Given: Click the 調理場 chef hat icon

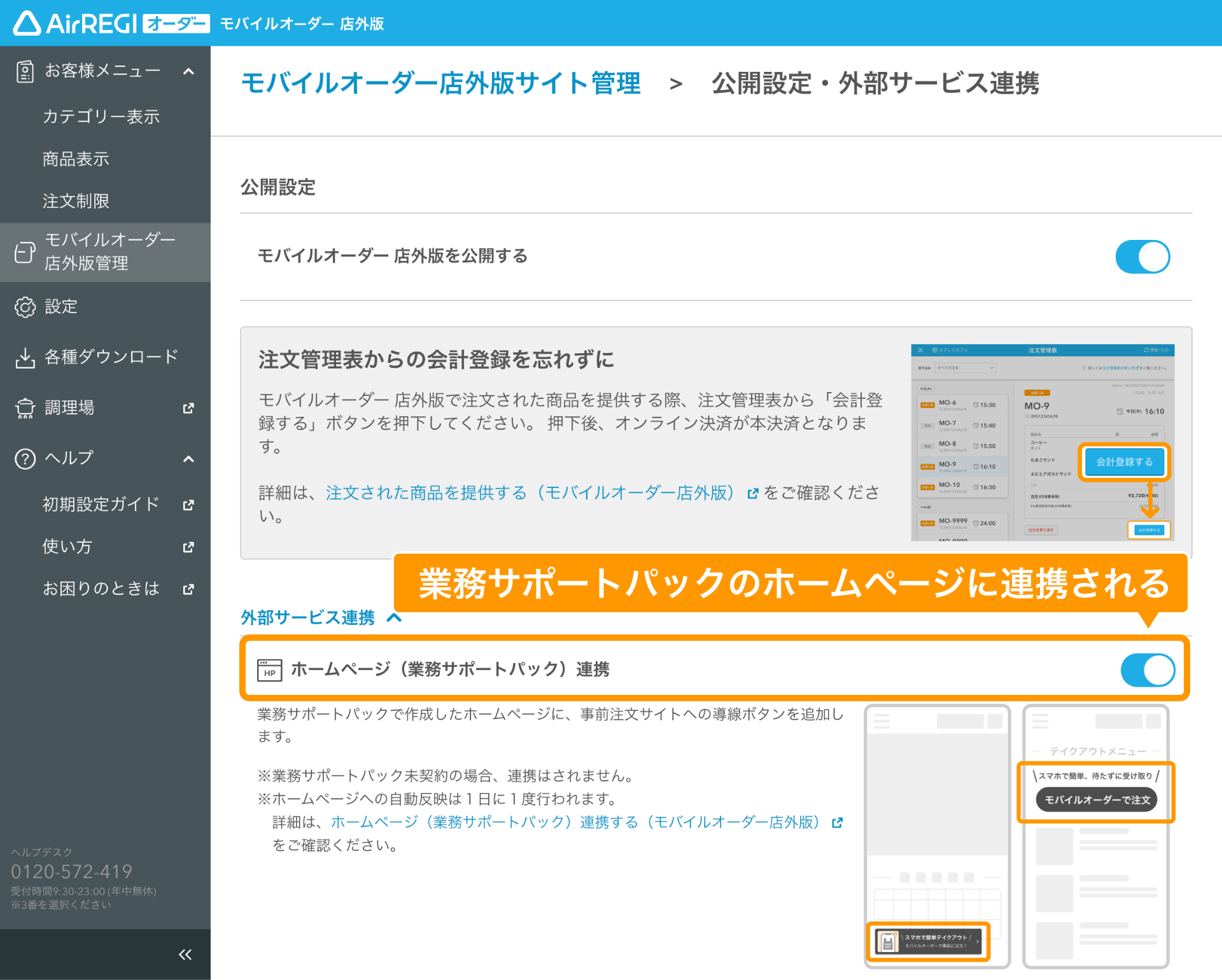Looking at the screenshot, I should click(x=25, y=408).
